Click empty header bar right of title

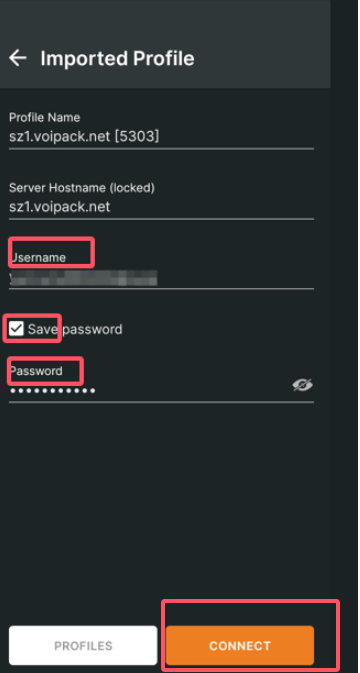(x=262, y=58)
